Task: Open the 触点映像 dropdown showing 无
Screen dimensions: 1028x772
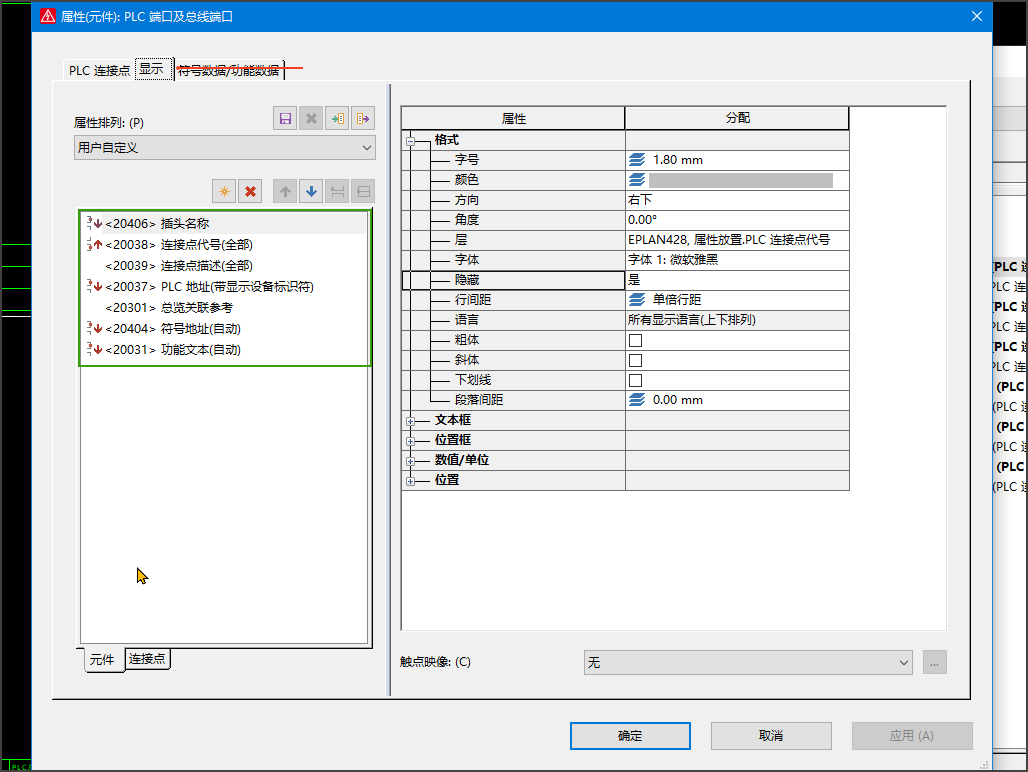Action: 748,663
